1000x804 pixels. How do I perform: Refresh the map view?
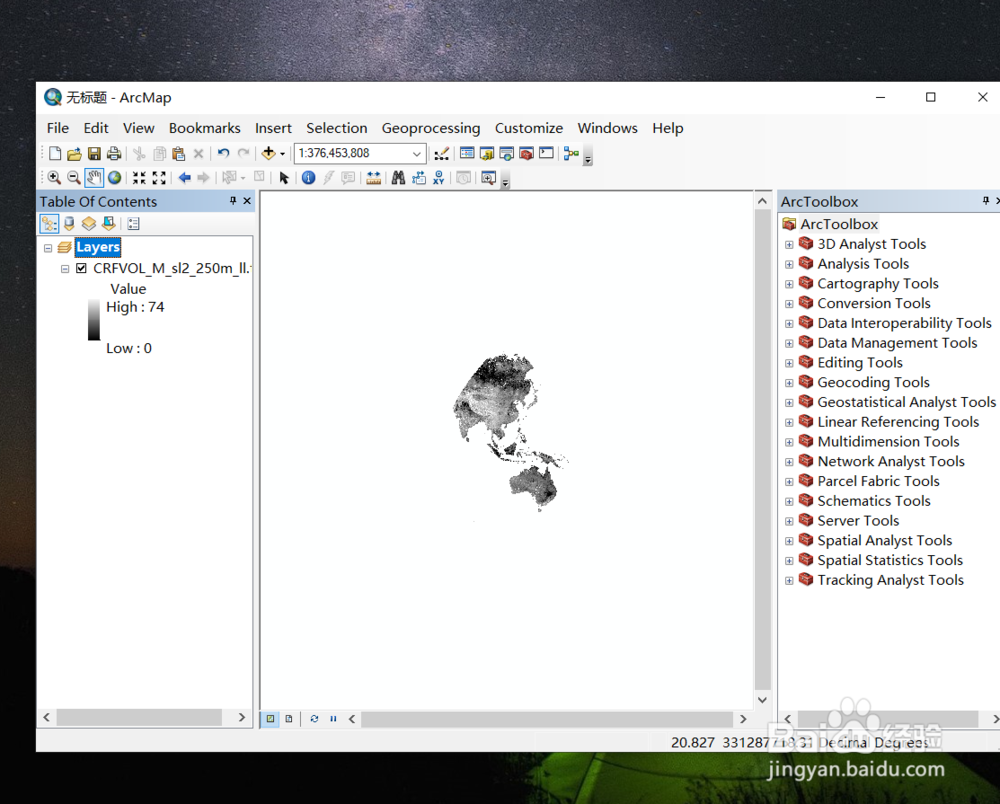coord(314,719)
